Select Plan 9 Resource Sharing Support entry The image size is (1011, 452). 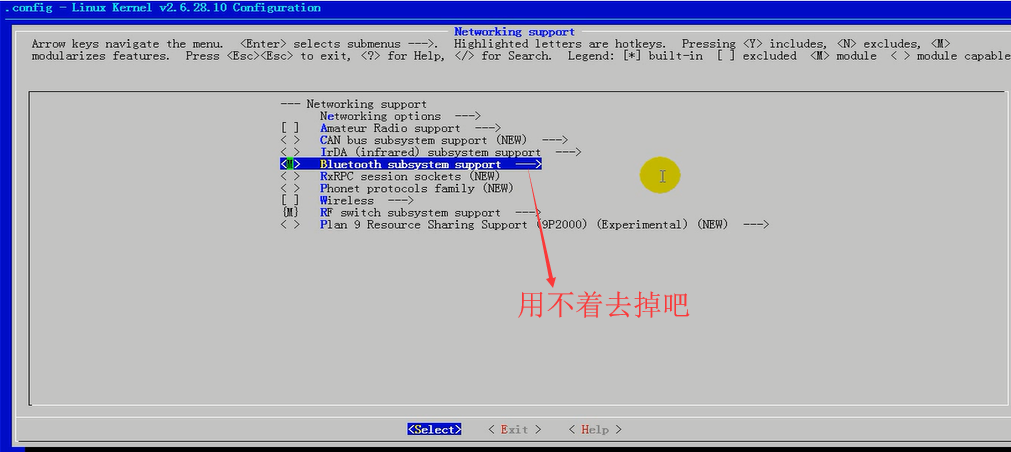pyautogui.click(x=524, y=224)
